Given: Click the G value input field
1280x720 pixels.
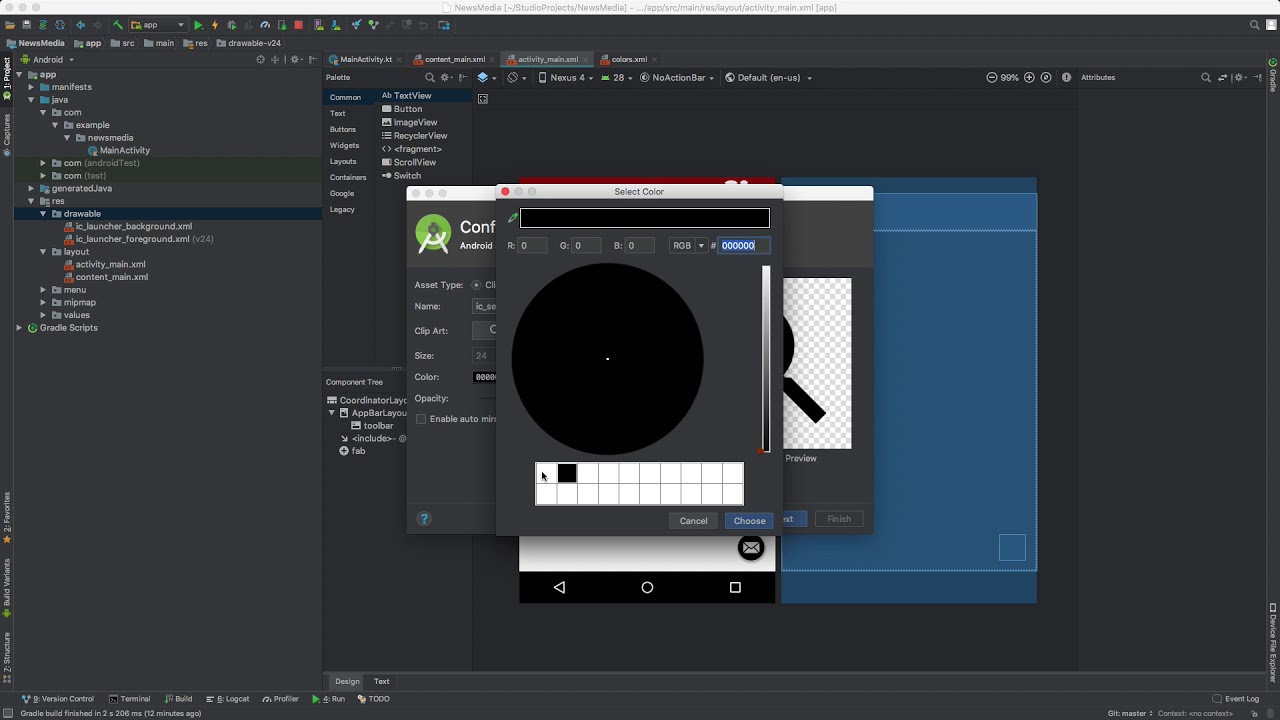Looking at the screenshot, I should point(586,245).
